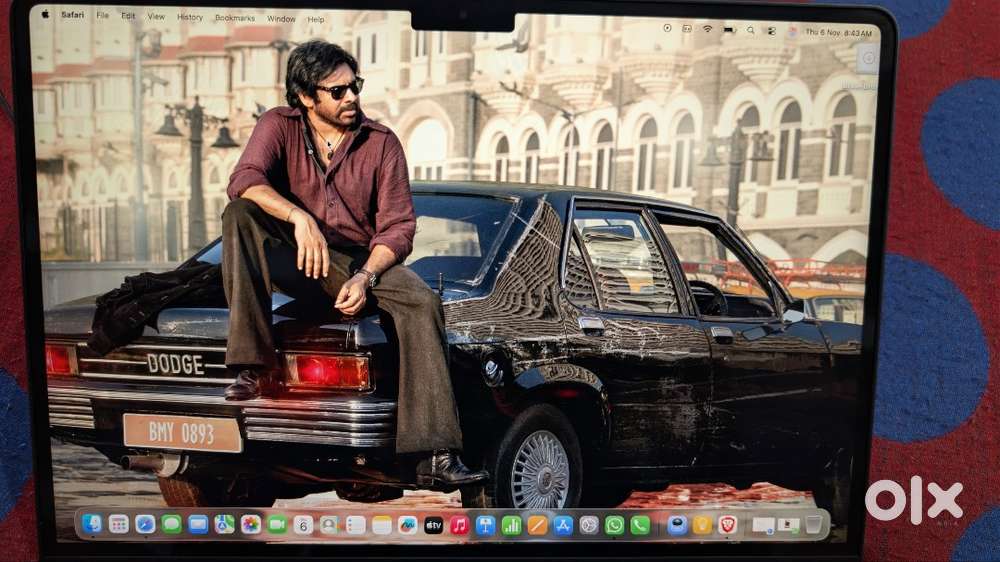Open the Window menu
The height and width of the screenshot is (562, 1000).
click(281, 19)
